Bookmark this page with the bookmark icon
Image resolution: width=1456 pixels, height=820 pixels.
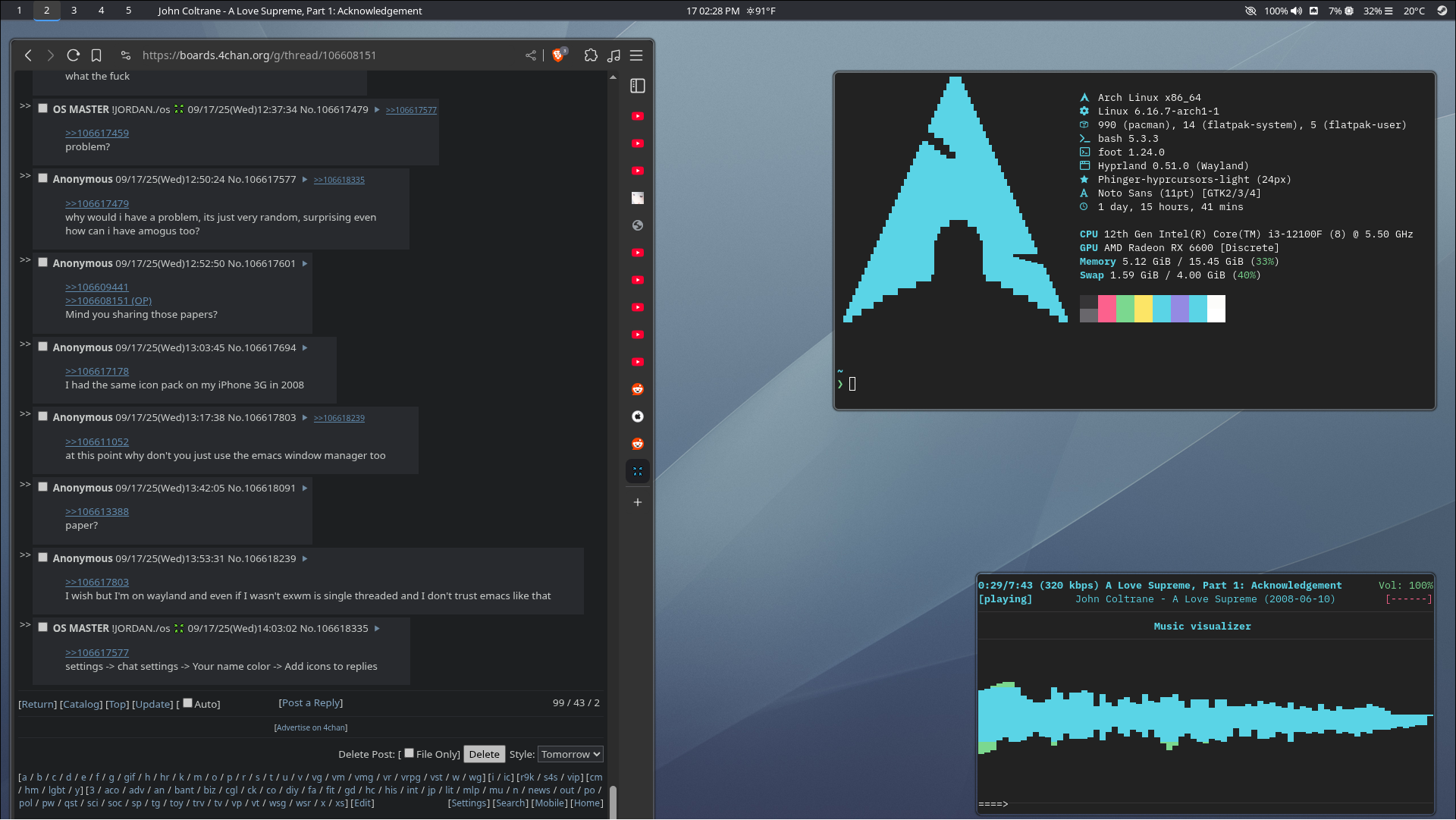point(96,55)
